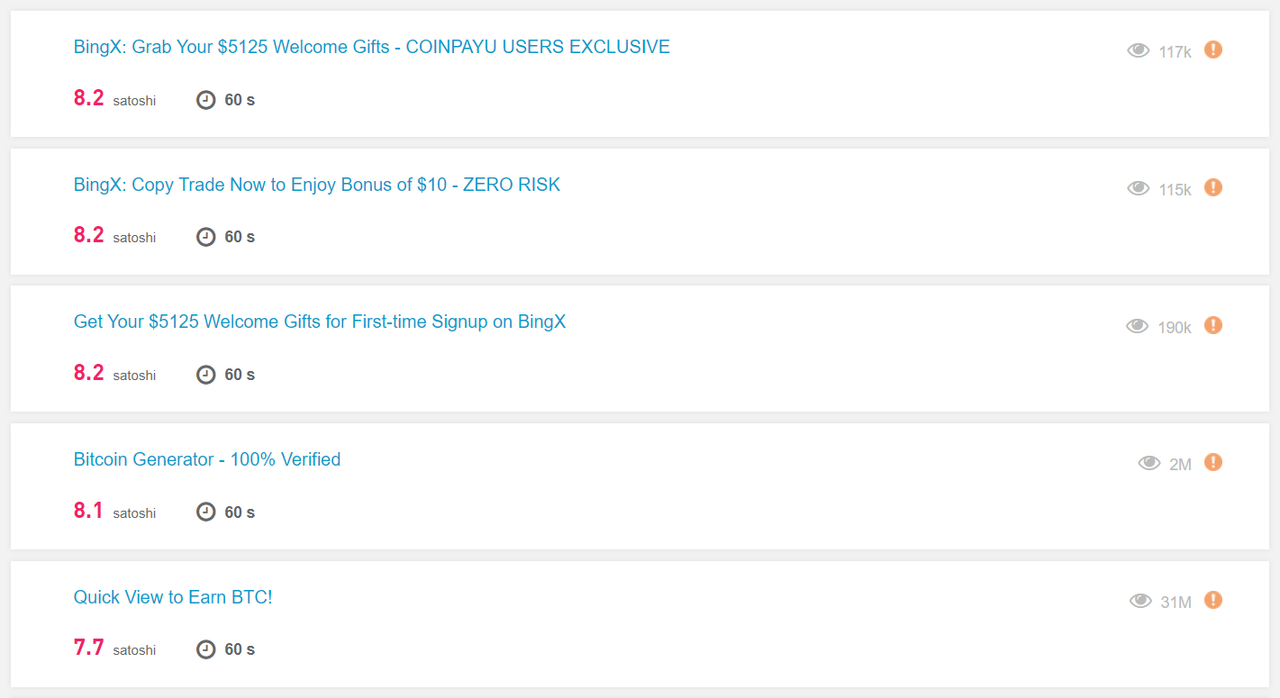Viewport: 1280px width, 698px height.
Task: Click report icon on Bitcoin Generator ad
Action: pos(1213,462)
